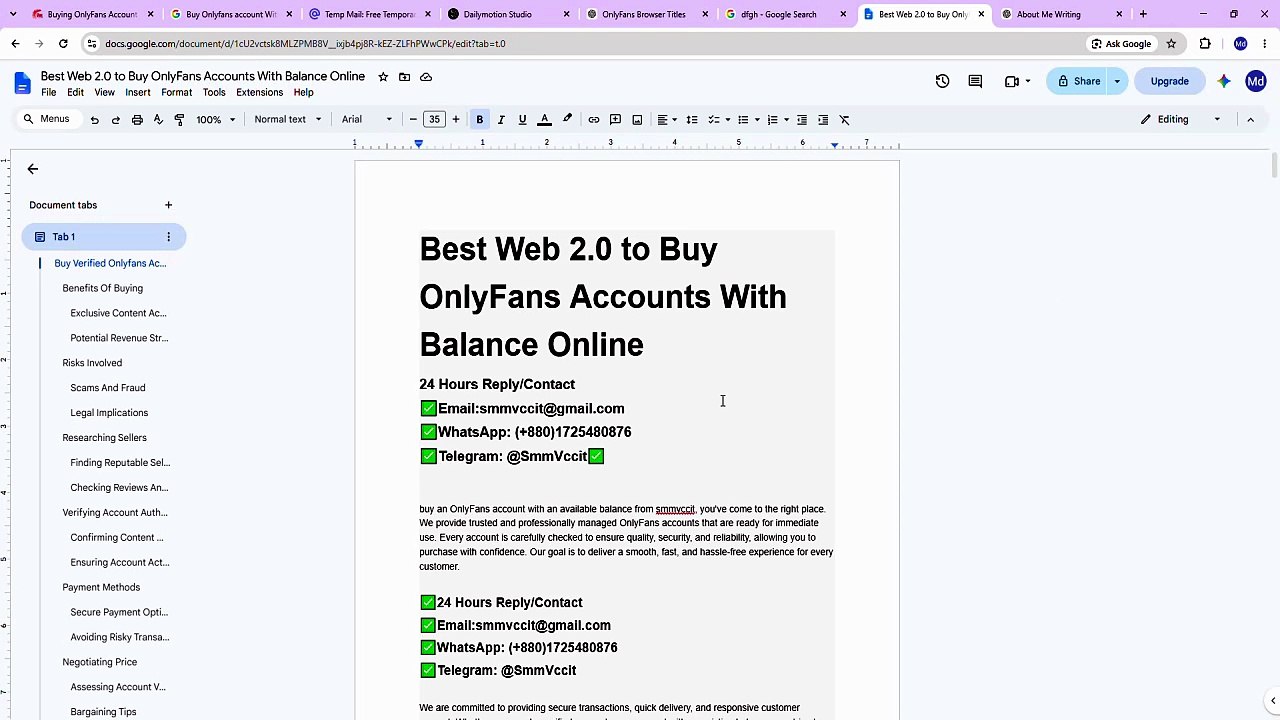
Task: Jump to Payment Methods outline heading
Action: [x=101, y=587]
